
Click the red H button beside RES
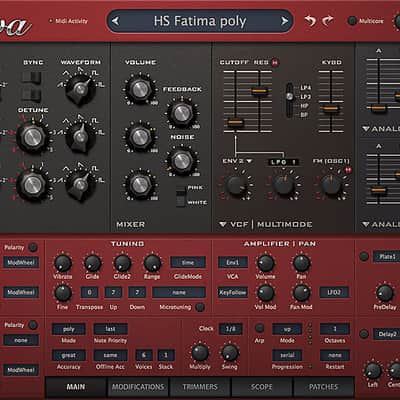coord(275,62)
